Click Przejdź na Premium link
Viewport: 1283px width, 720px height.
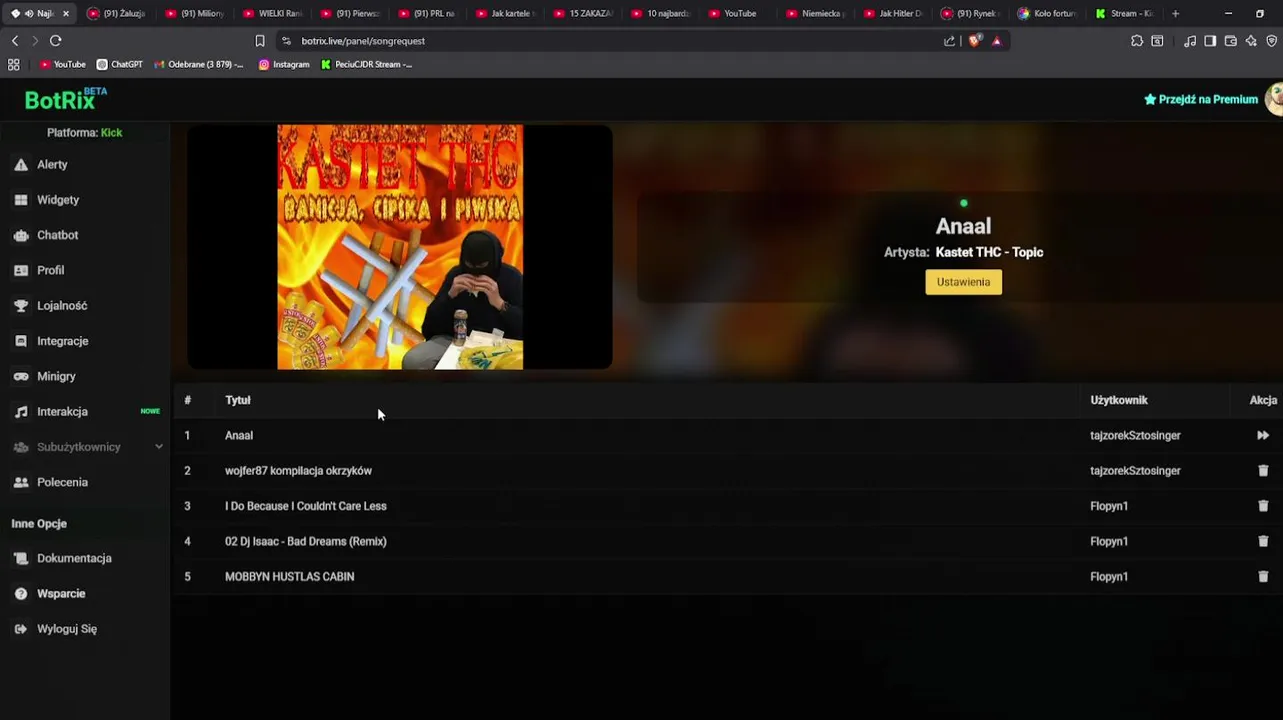[1200, 99]
